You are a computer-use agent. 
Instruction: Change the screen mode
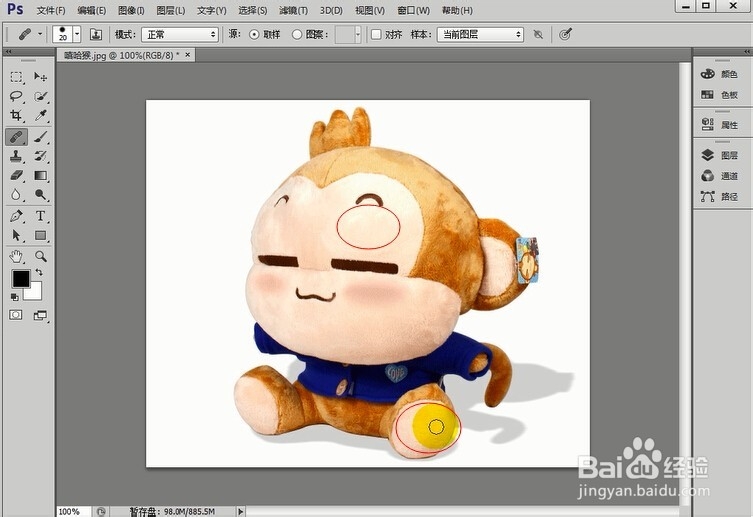(40, 315)
